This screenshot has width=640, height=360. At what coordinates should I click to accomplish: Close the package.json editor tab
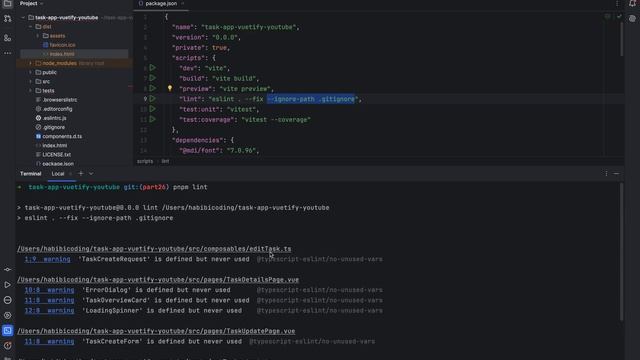pos(182,4)
